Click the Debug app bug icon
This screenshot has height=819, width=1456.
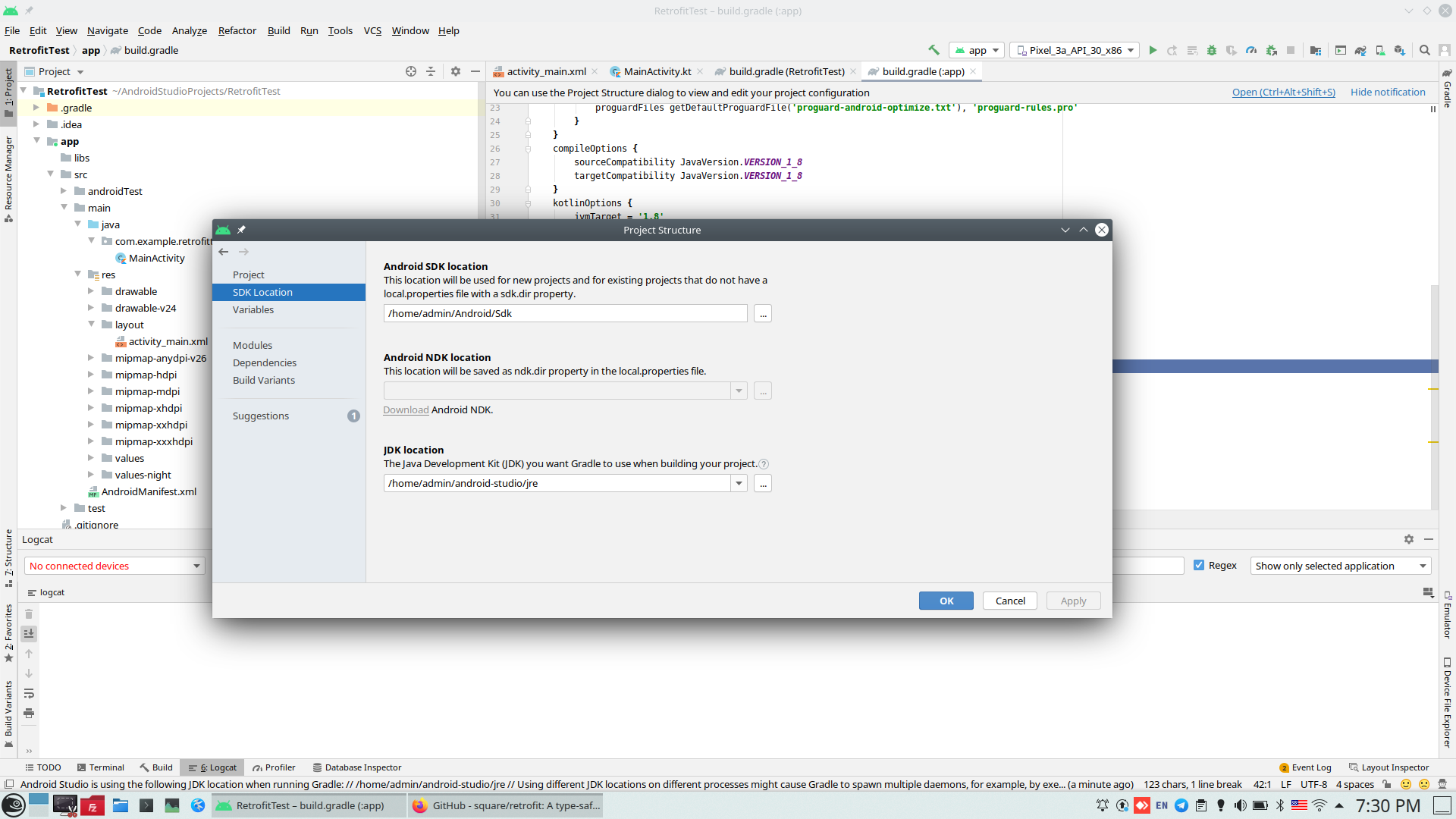point(1212,50)
